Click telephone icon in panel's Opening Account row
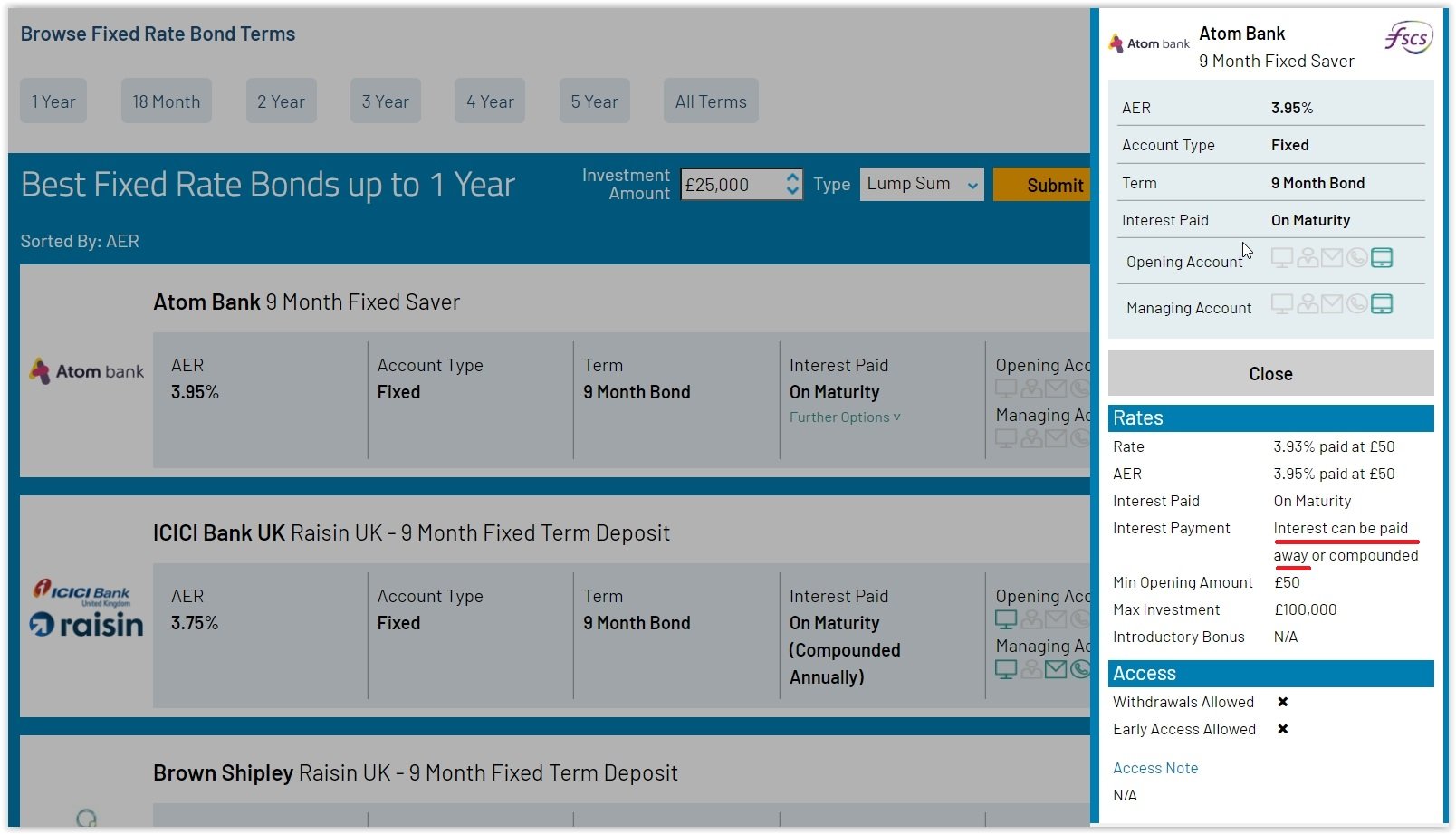1456x834 pixels. pyautogui.click(x=1356, y=258)
